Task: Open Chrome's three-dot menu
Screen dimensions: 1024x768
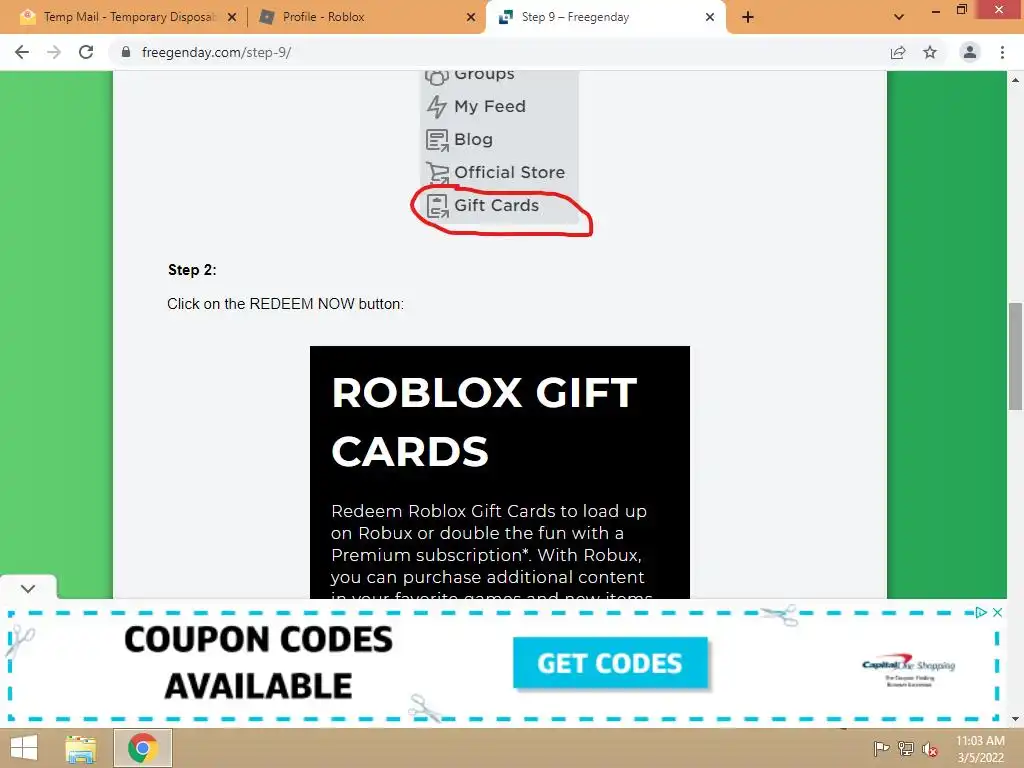Action: [1002, 52]
